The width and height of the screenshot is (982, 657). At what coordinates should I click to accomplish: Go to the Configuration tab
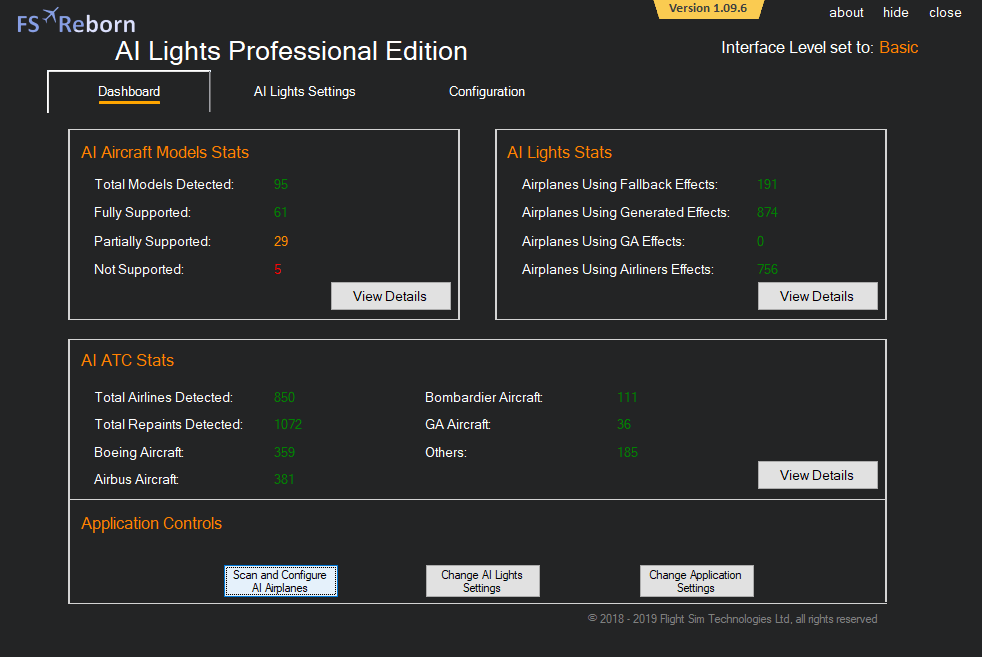(x=486, y=92)
